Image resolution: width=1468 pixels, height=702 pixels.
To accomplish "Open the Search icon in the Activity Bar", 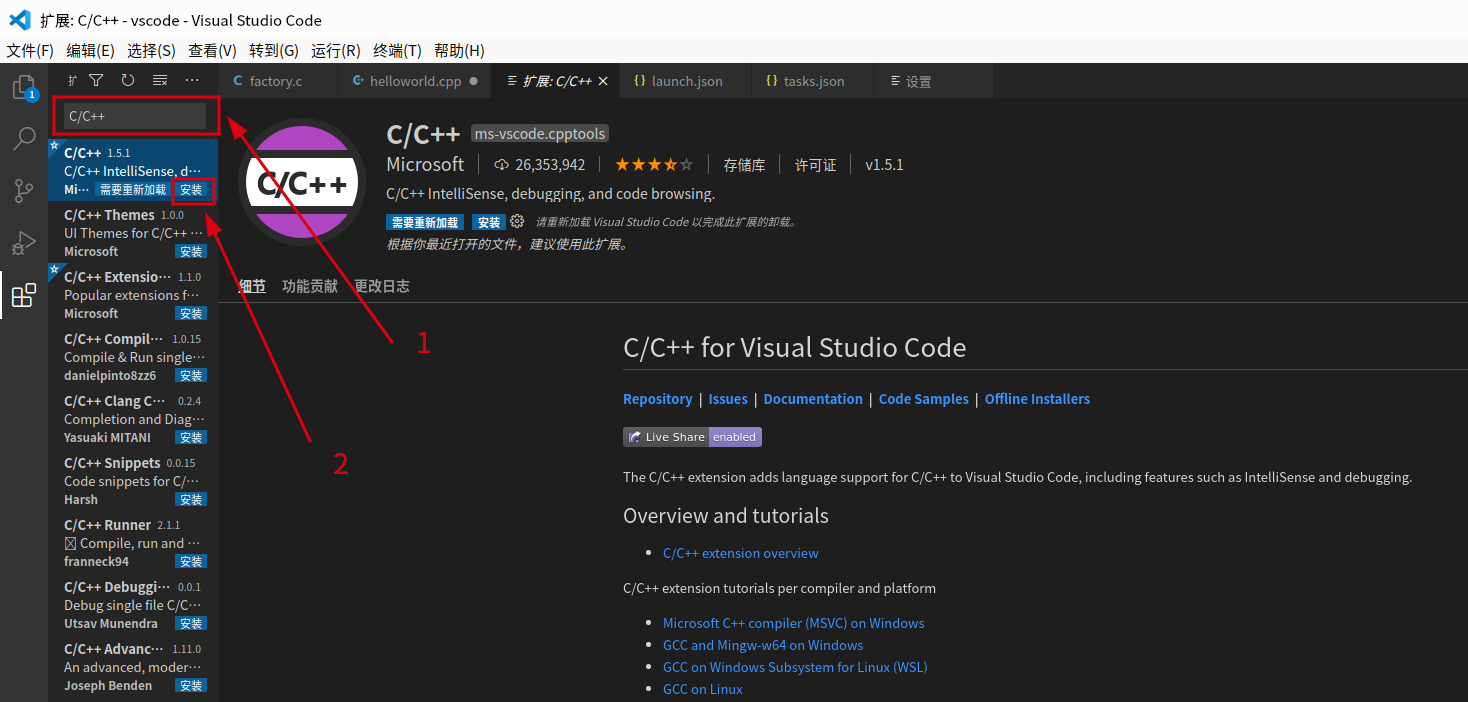I will 24,139.
